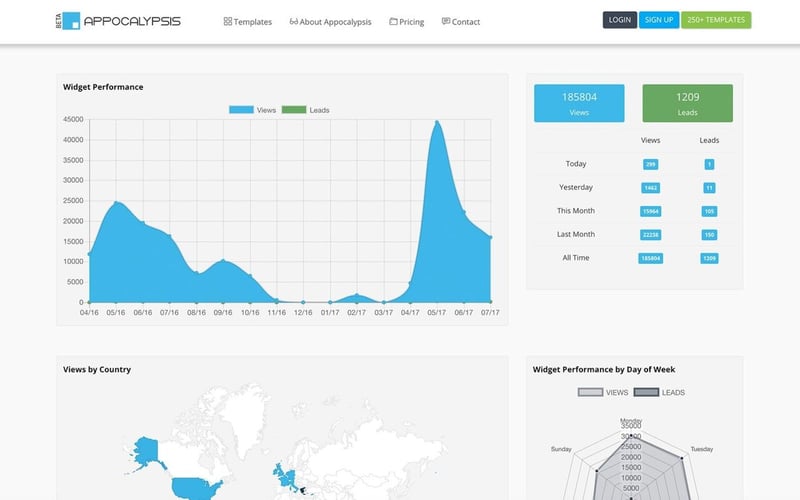The height and width of the screenshot is (500, 800).
Task: Open the Templates nav item
Action: 247,22
